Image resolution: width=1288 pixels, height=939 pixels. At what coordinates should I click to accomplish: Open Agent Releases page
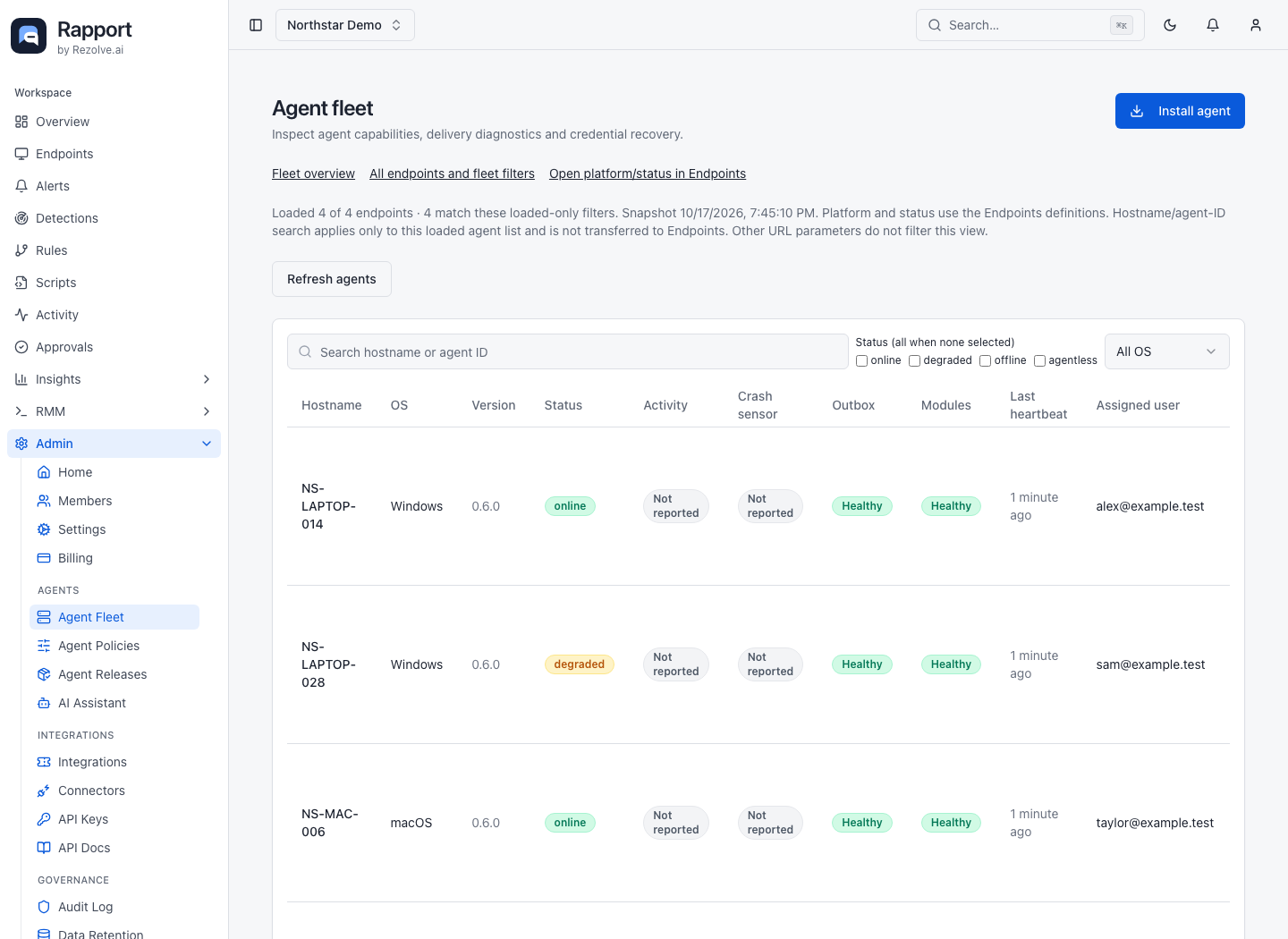click(x=114, y=674)
